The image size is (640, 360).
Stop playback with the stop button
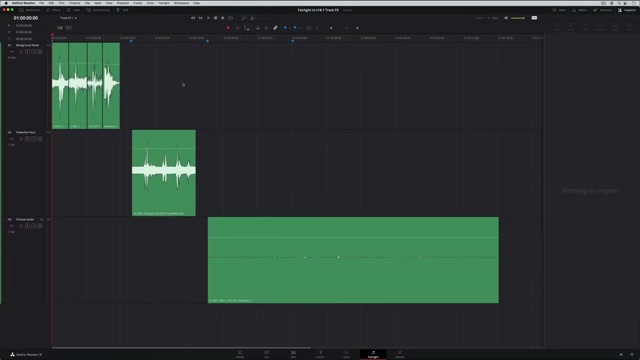point(216,18)
